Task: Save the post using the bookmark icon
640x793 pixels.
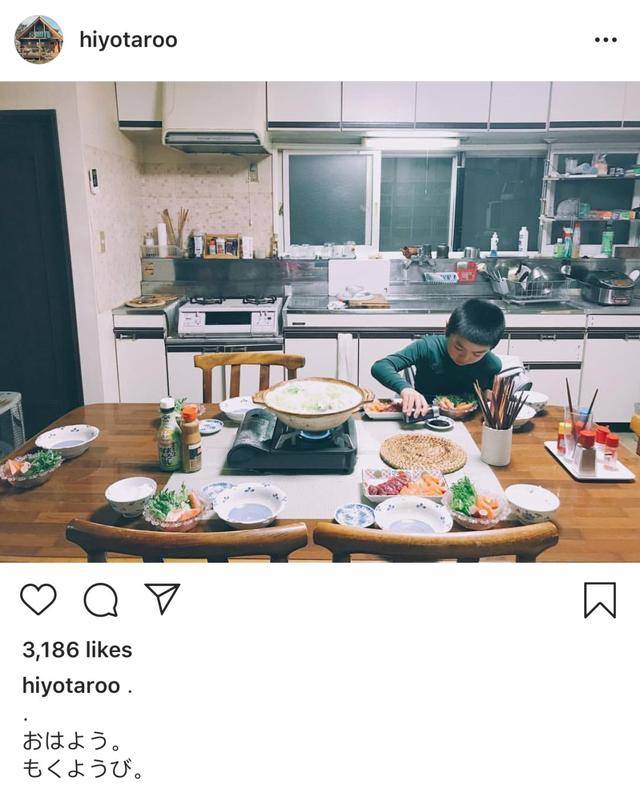Action: [x=600, y=600]
